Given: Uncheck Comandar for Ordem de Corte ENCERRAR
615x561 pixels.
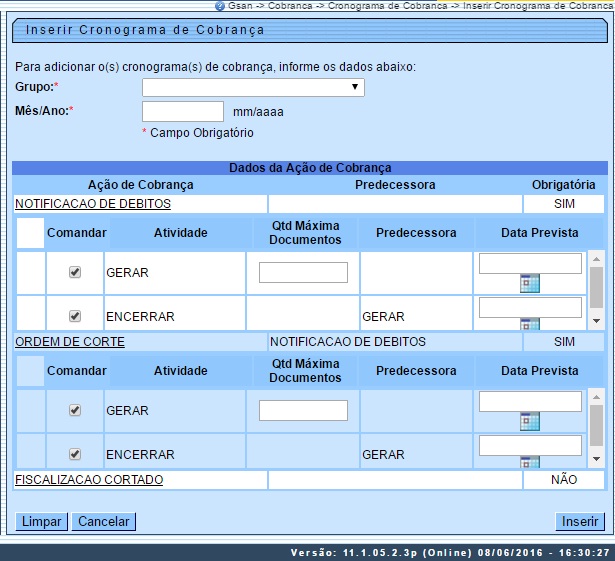Looking at the screenshot, I should pos(75,454).
